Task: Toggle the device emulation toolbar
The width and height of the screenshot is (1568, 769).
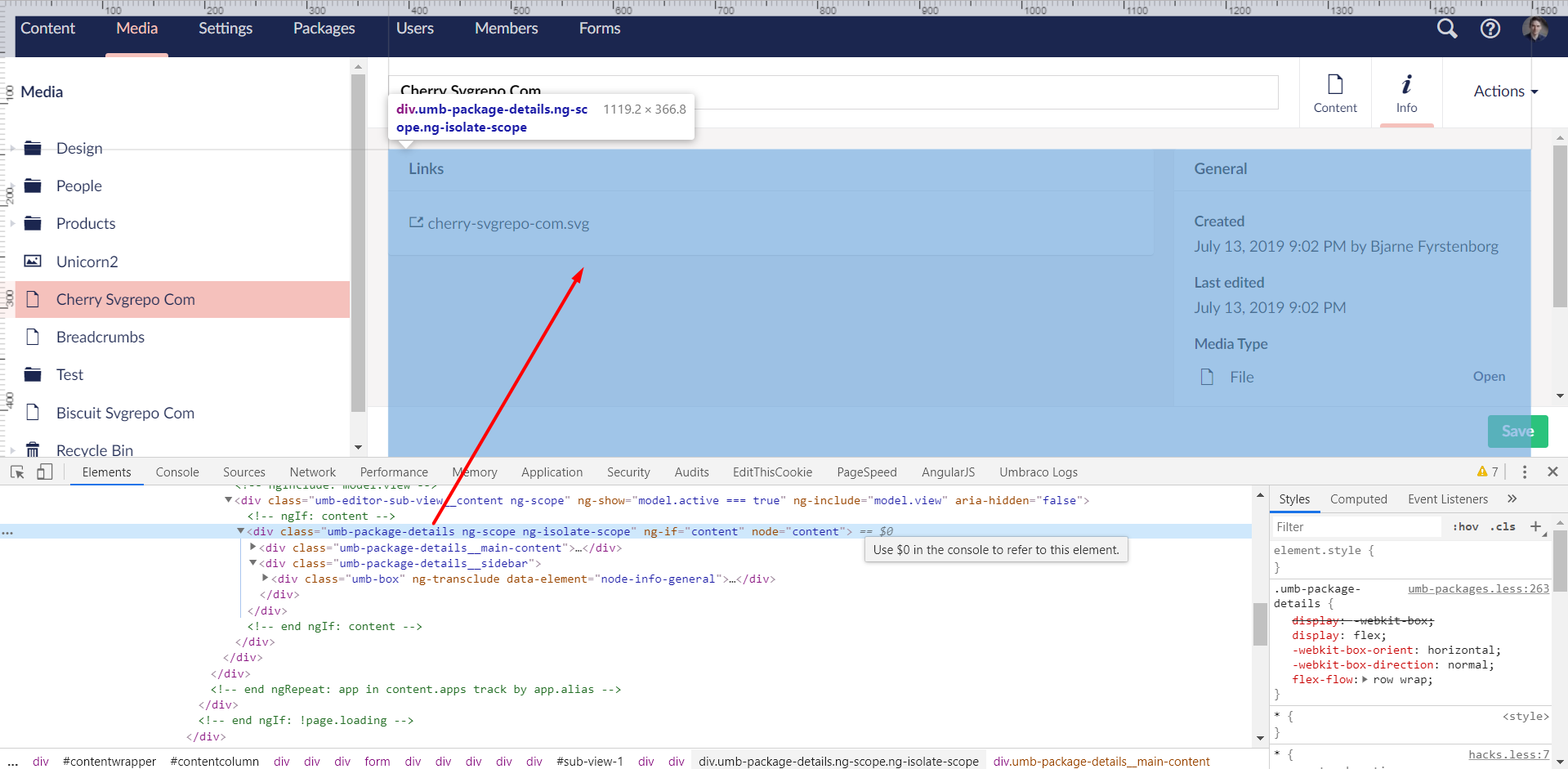Action: click(x=45, y=472)
